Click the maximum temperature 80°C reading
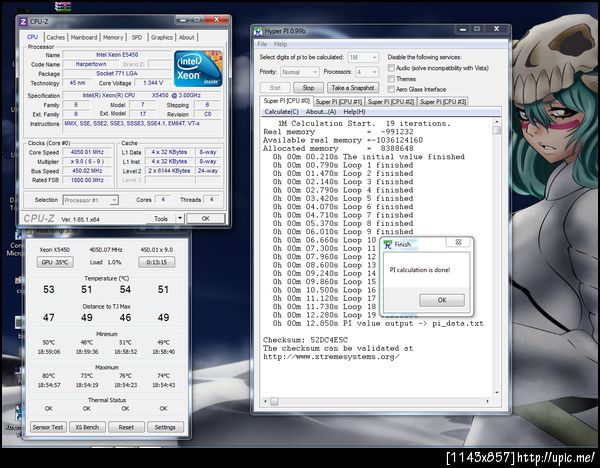This screenshot has height=468, width=600. tap(49, 376)
